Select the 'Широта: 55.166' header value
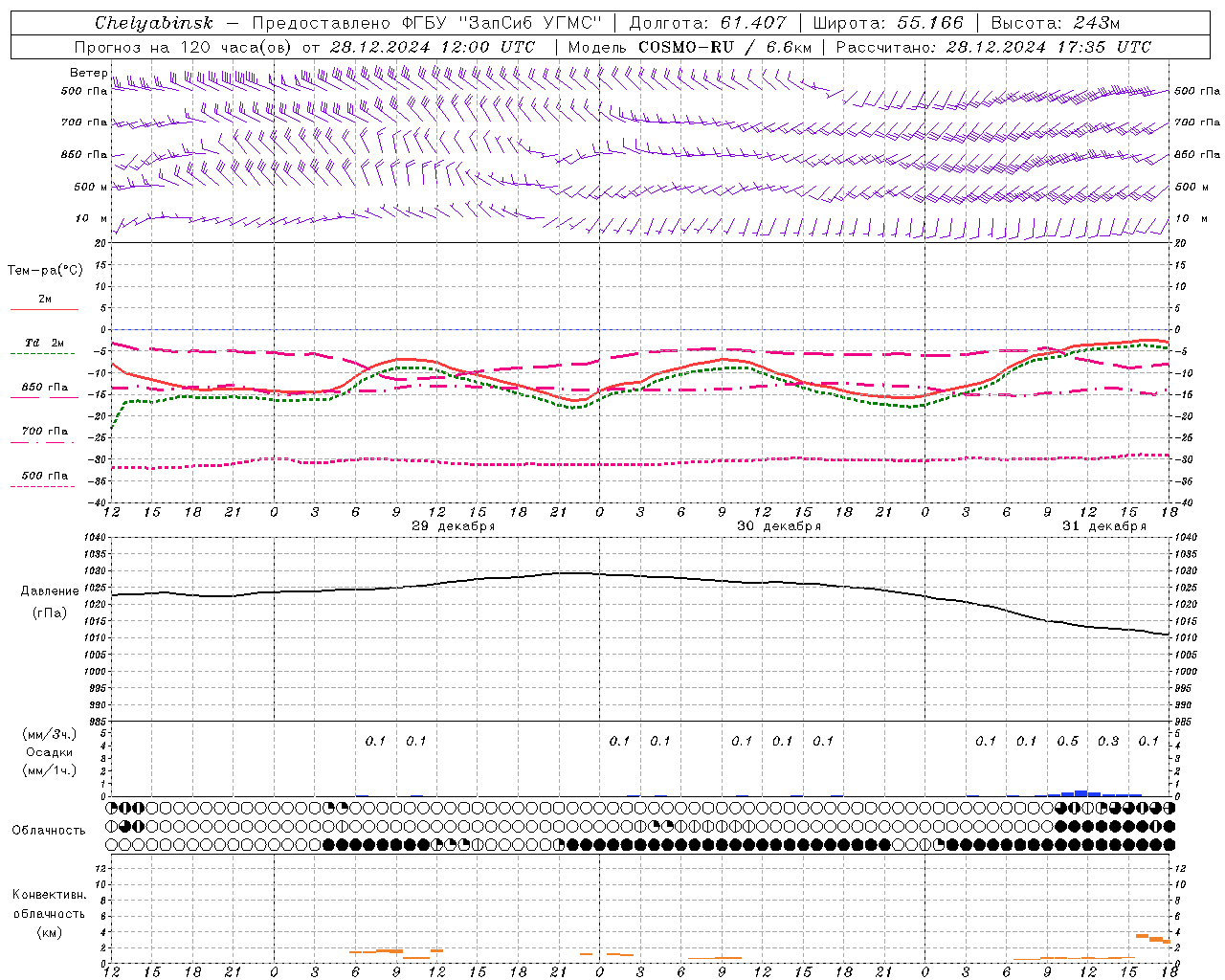This screenshot has width=1225, height=980. point(887,23)
